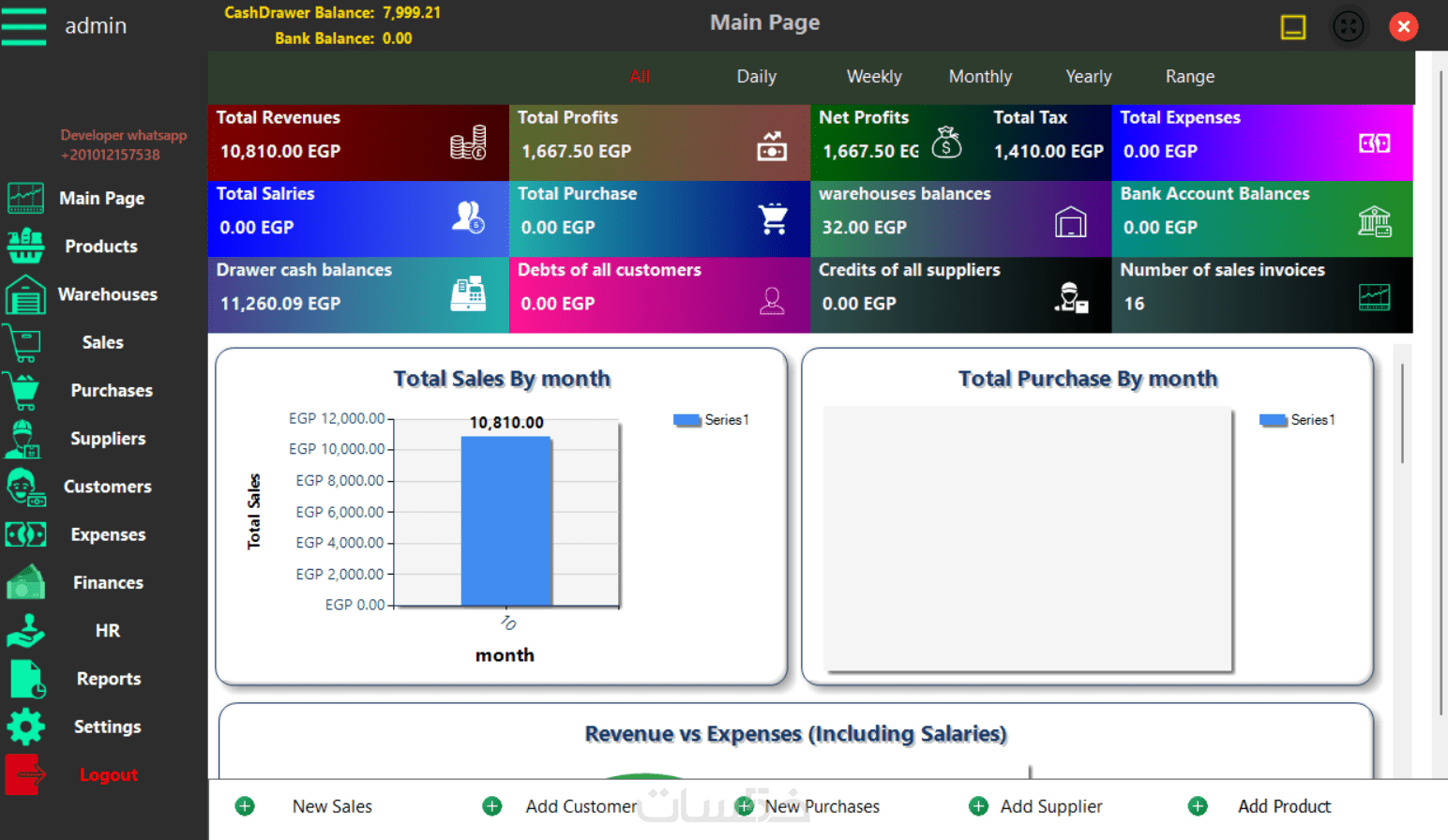The width and height of the screenshot is (1448, 840).
Task: Click the Settings gear icon
Action: click(x=25, y=727)
